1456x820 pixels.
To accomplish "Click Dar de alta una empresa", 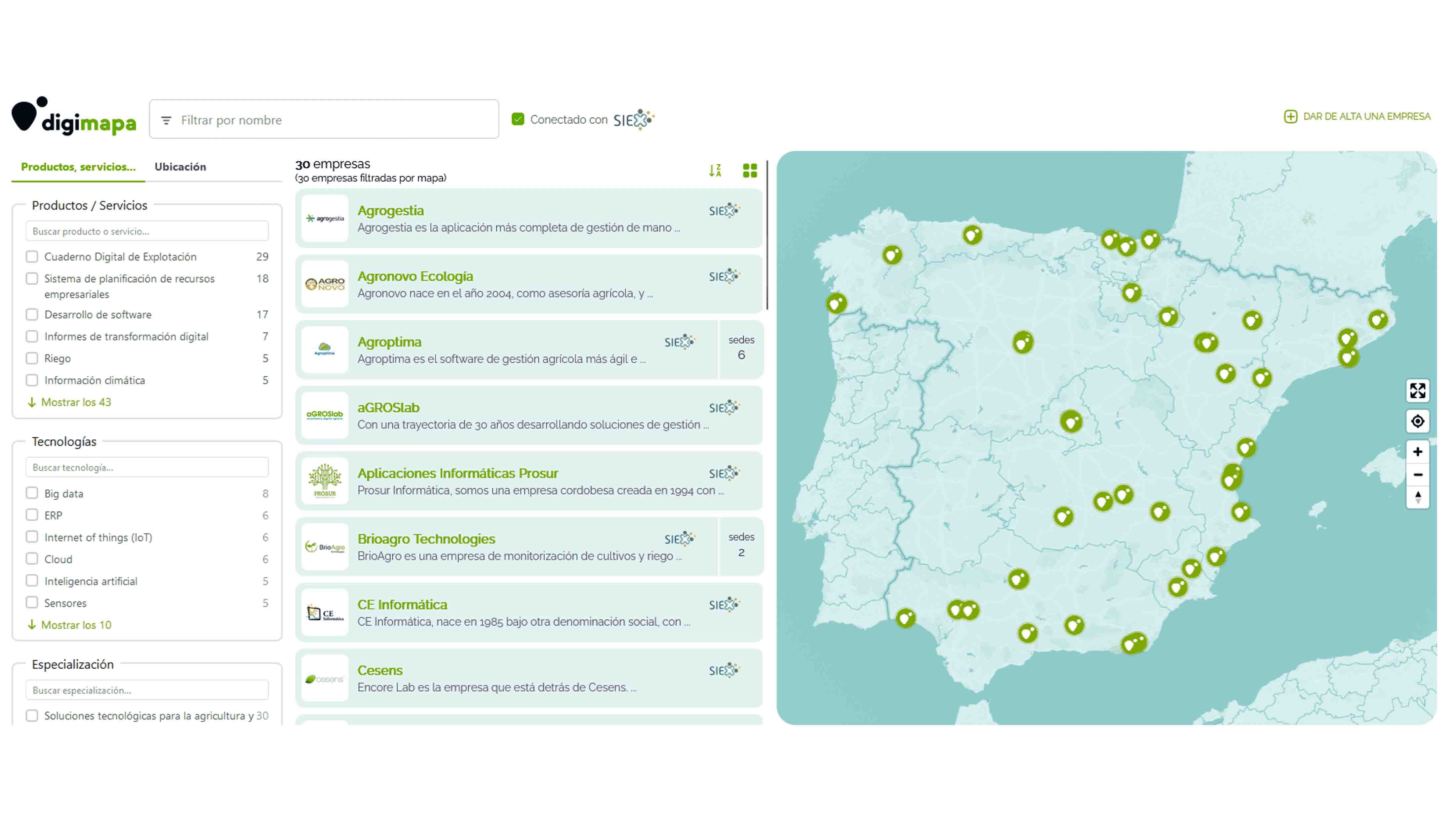I will (1357, 116).
